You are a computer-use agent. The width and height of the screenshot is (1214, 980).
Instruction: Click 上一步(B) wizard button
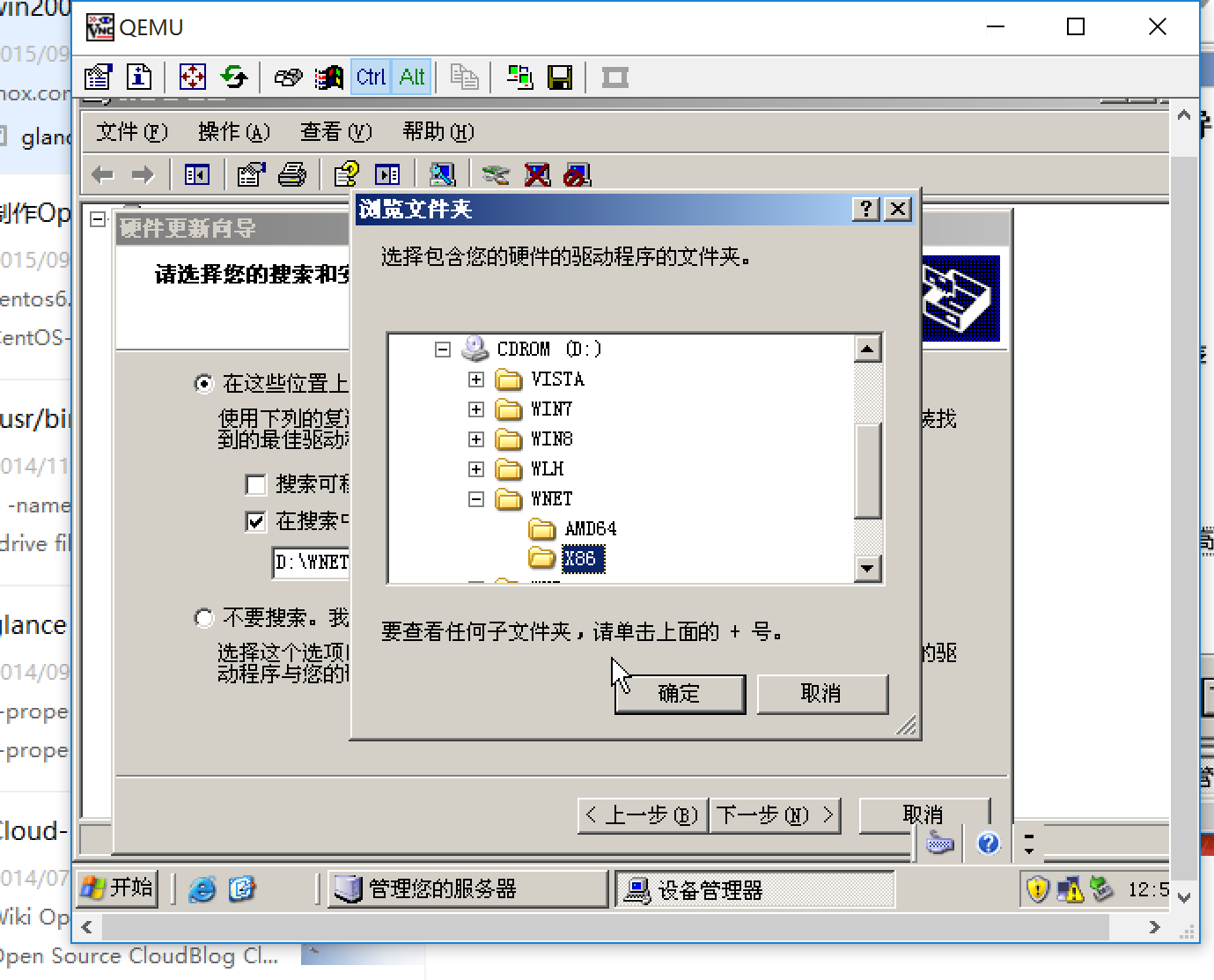point(643,815)
